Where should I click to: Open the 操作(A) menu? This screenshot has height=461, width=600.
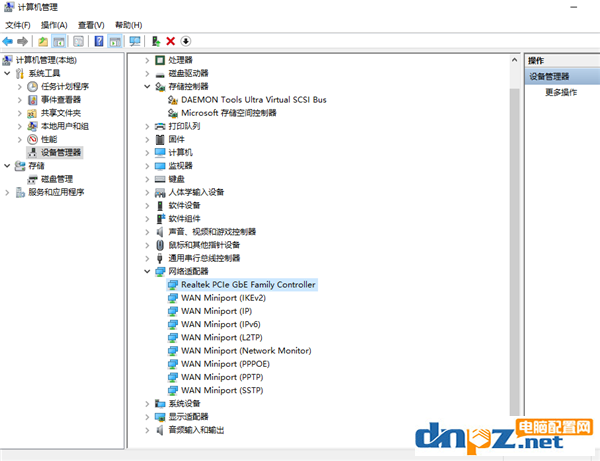(54, 25)
